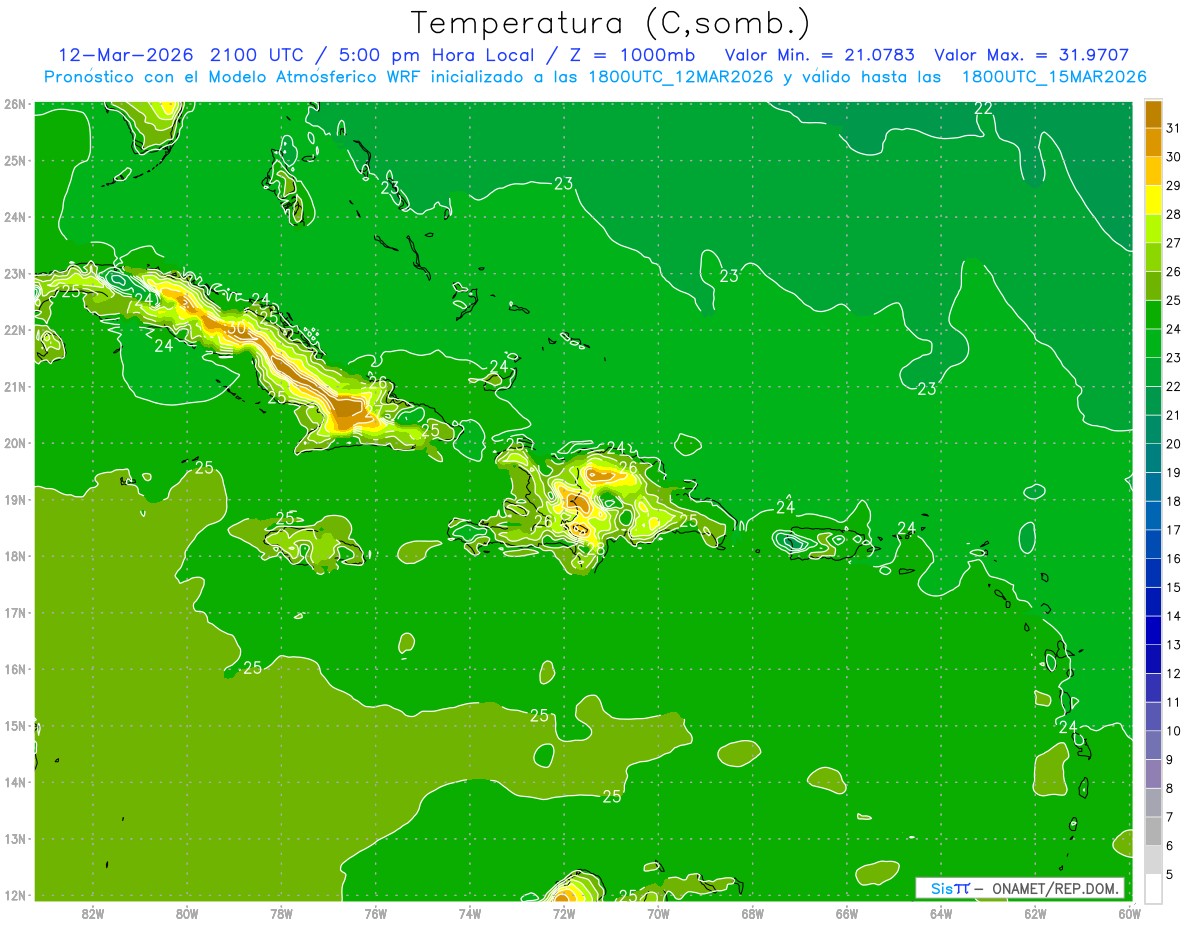This screenshot has width=1200, height=927.
Task: Click the blue "Sisπ" logo text
Action: click(x=950, y=888)
